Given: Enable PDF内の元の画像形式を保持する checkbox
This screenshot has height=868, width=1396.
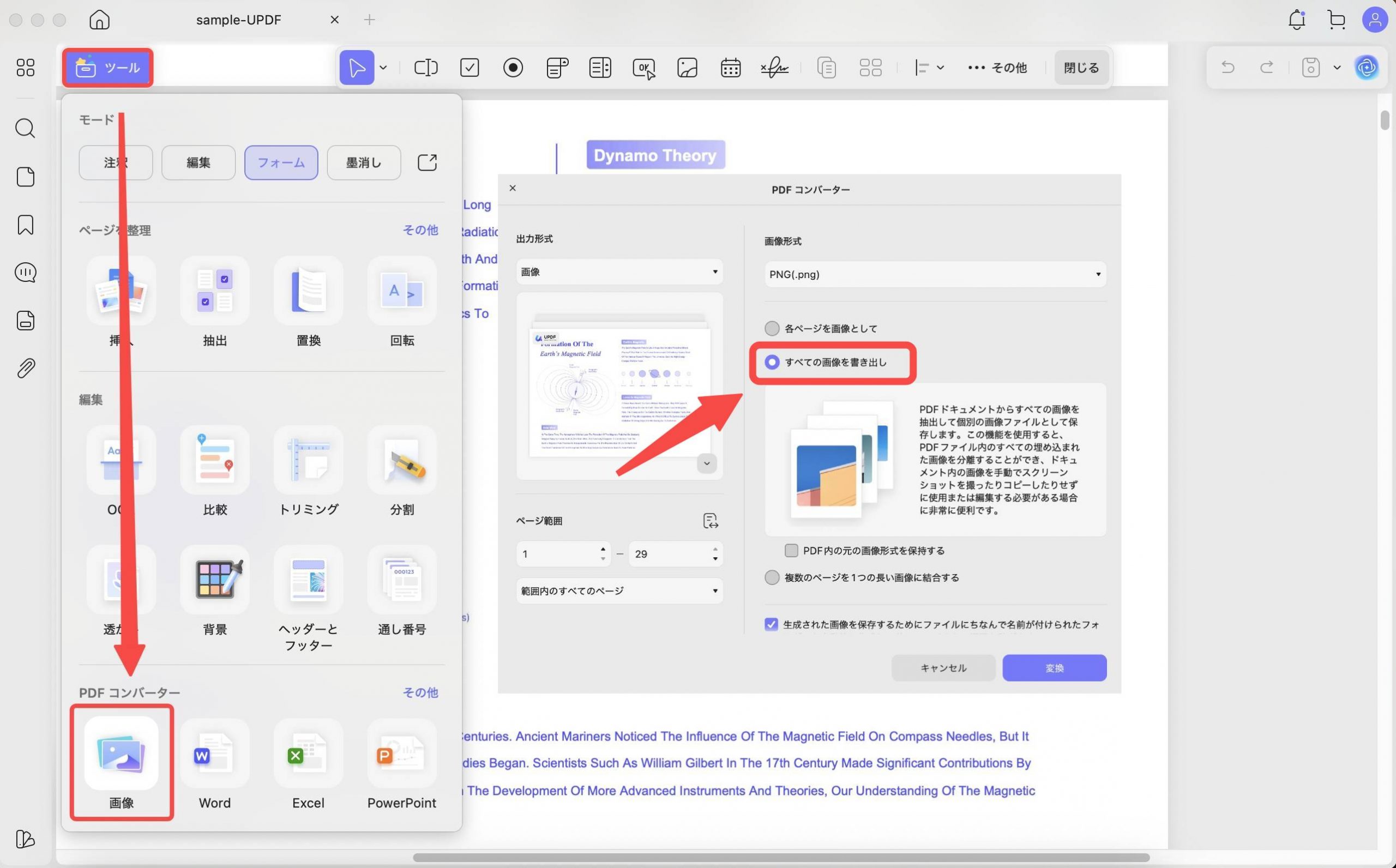Looking at the screenshot, I should [791, 551].
